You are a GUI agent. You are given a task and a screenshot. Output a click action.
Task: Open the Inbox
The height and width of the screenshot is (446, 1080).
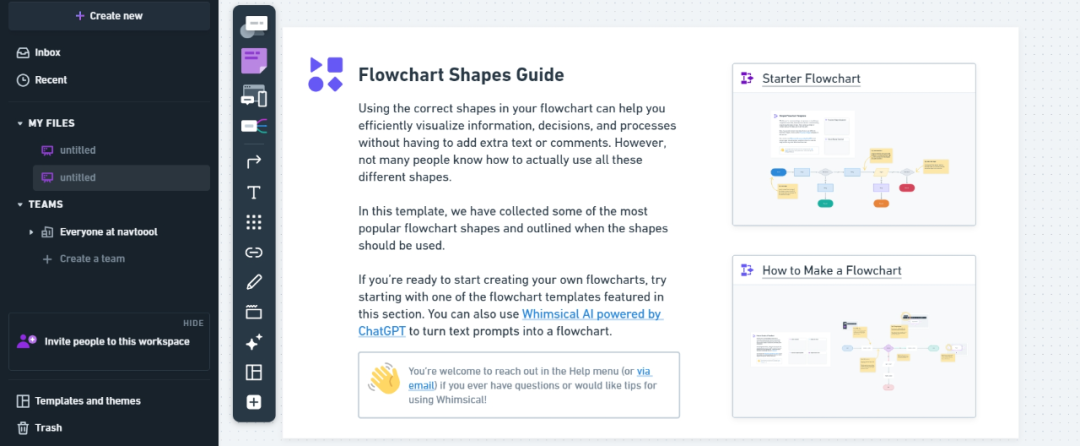tap(47, 53)
